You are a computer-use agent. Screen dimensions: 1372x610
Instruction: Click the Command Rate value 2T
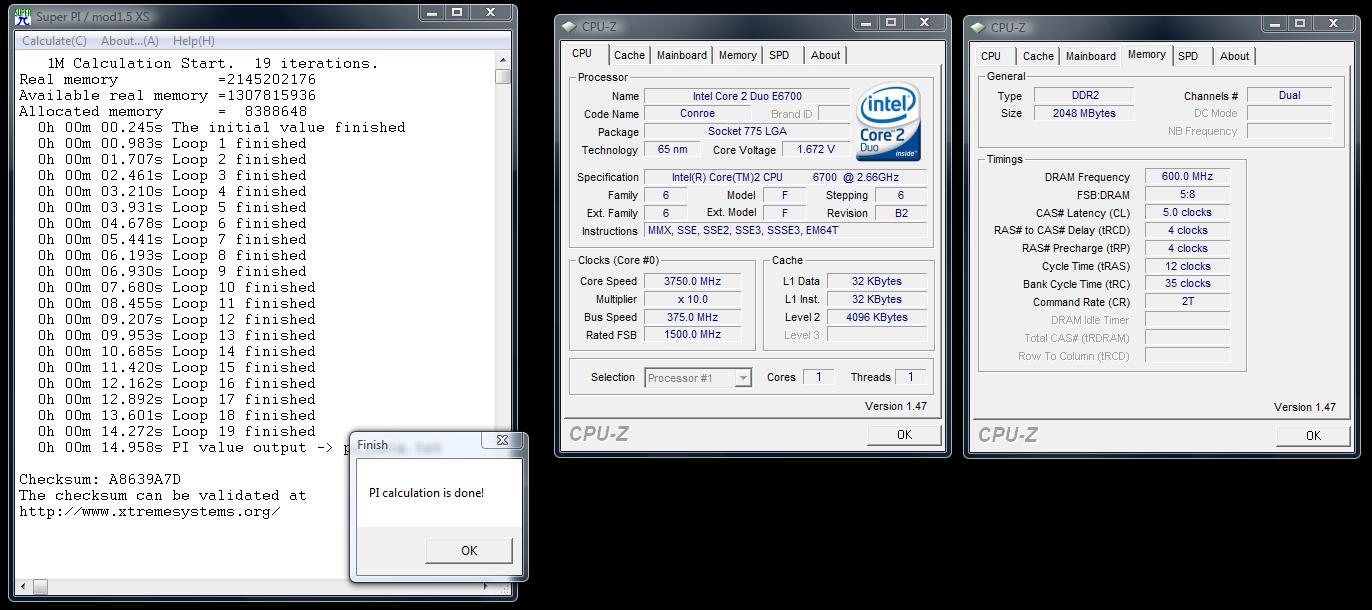(1187, 302)
